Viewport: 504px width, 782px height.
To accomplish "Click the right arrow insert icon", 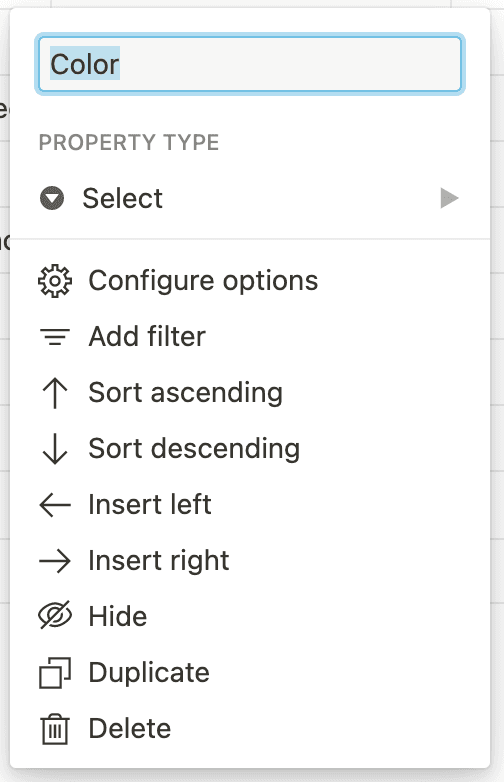I will tap(55, 561).
